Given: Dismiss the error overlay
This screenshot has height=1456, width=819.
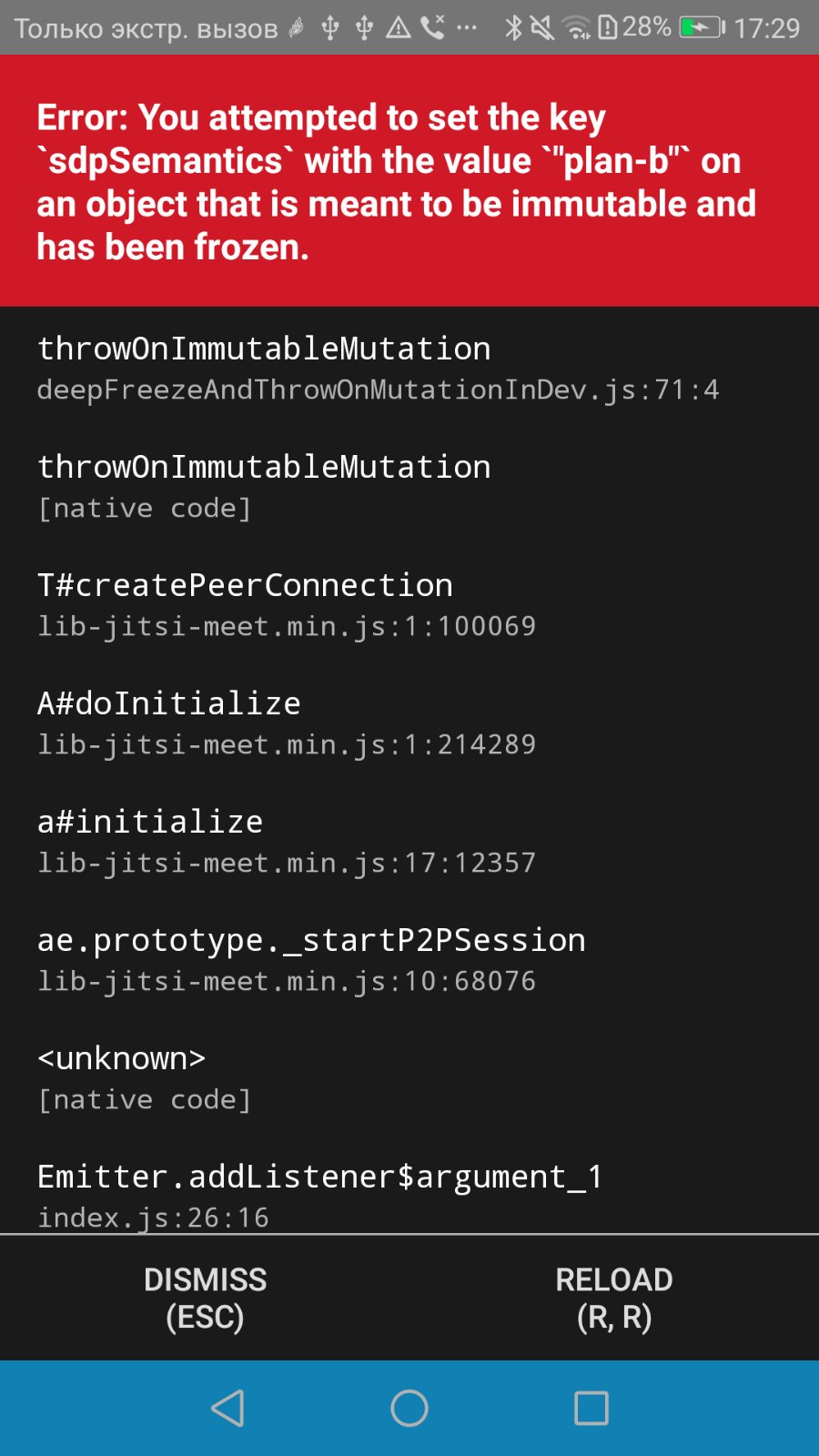Looking at the screenshot, I should (205, 1297).
